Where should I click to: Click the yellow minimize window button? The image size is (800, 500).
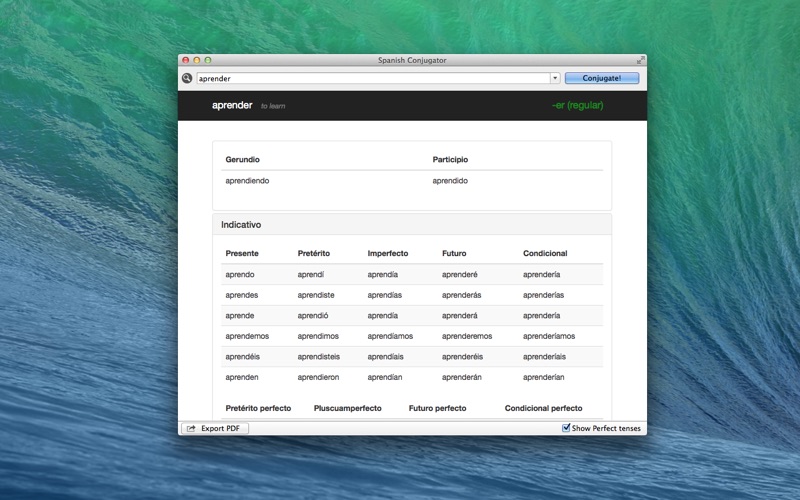coord(197,60)
